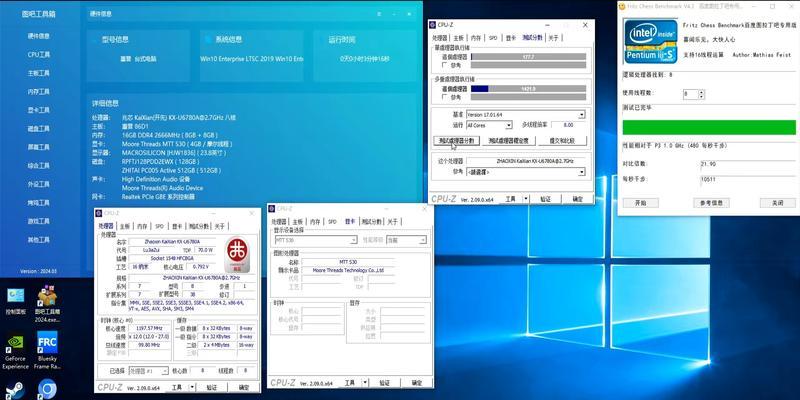Click the 使用线程数 thread count input field
Image resolution: width=800 pixels, height=400 pixels.
point(691,94)
